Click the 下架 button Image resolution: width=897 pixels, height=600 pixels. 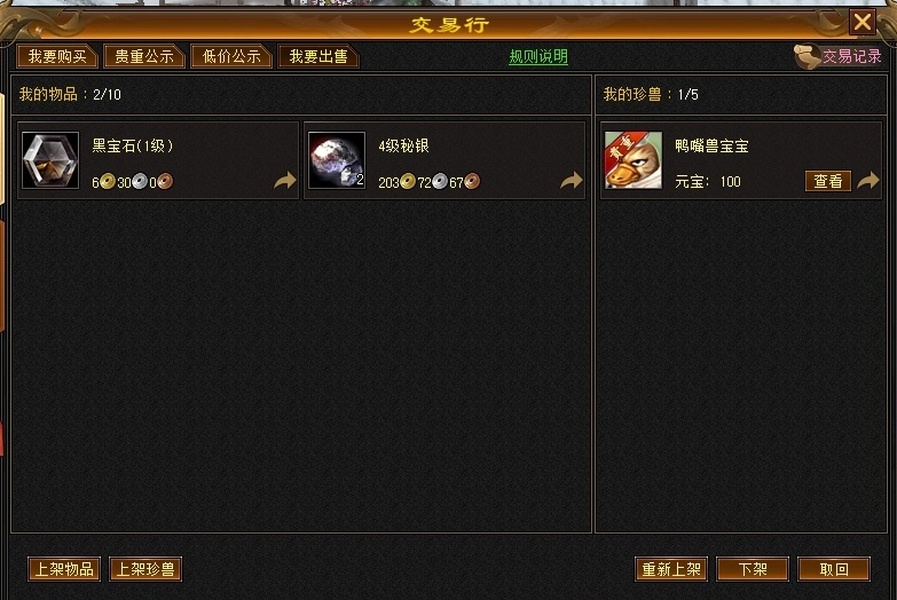coord(752,569)
